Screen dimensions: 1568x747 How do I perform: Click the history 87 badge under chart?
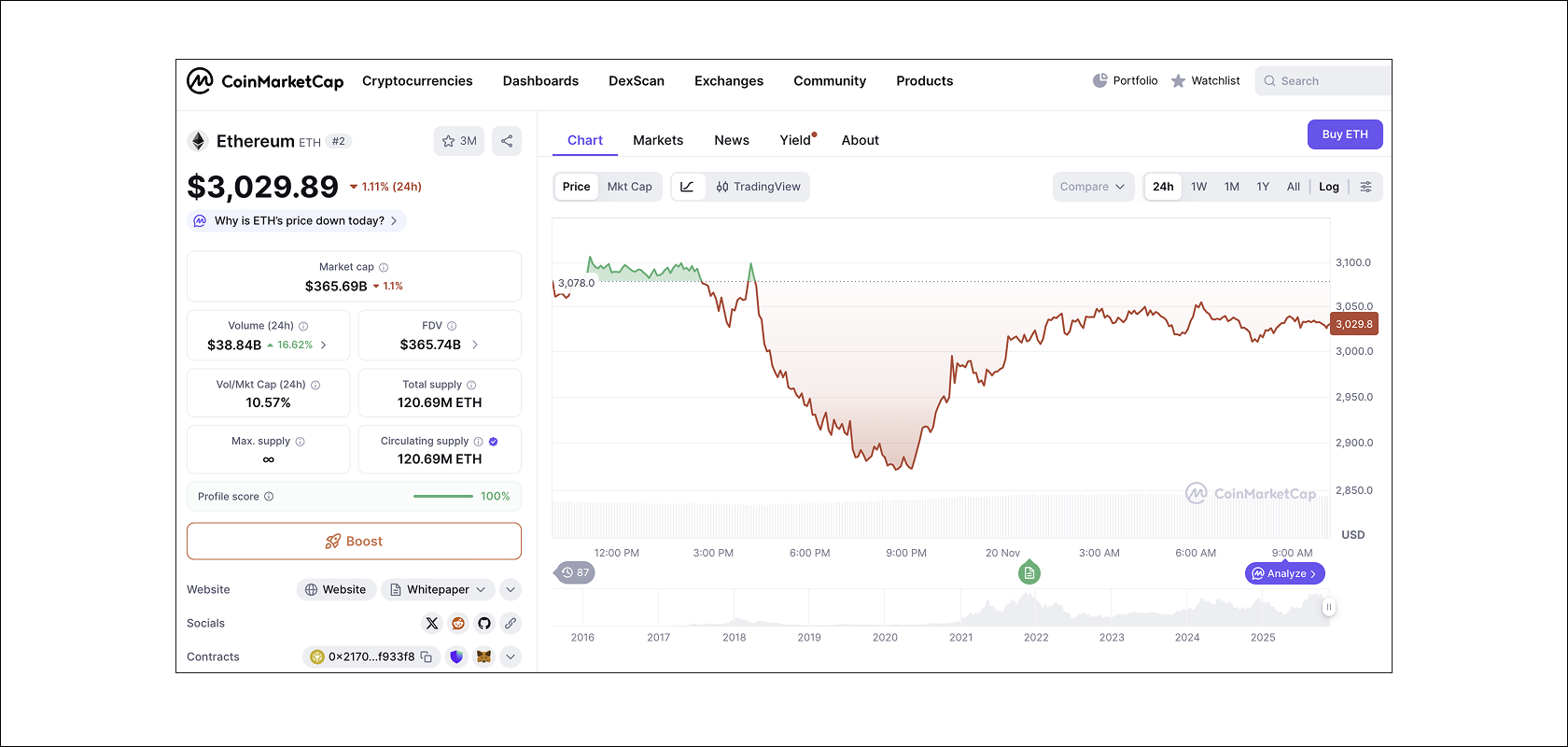coord(575,572)
